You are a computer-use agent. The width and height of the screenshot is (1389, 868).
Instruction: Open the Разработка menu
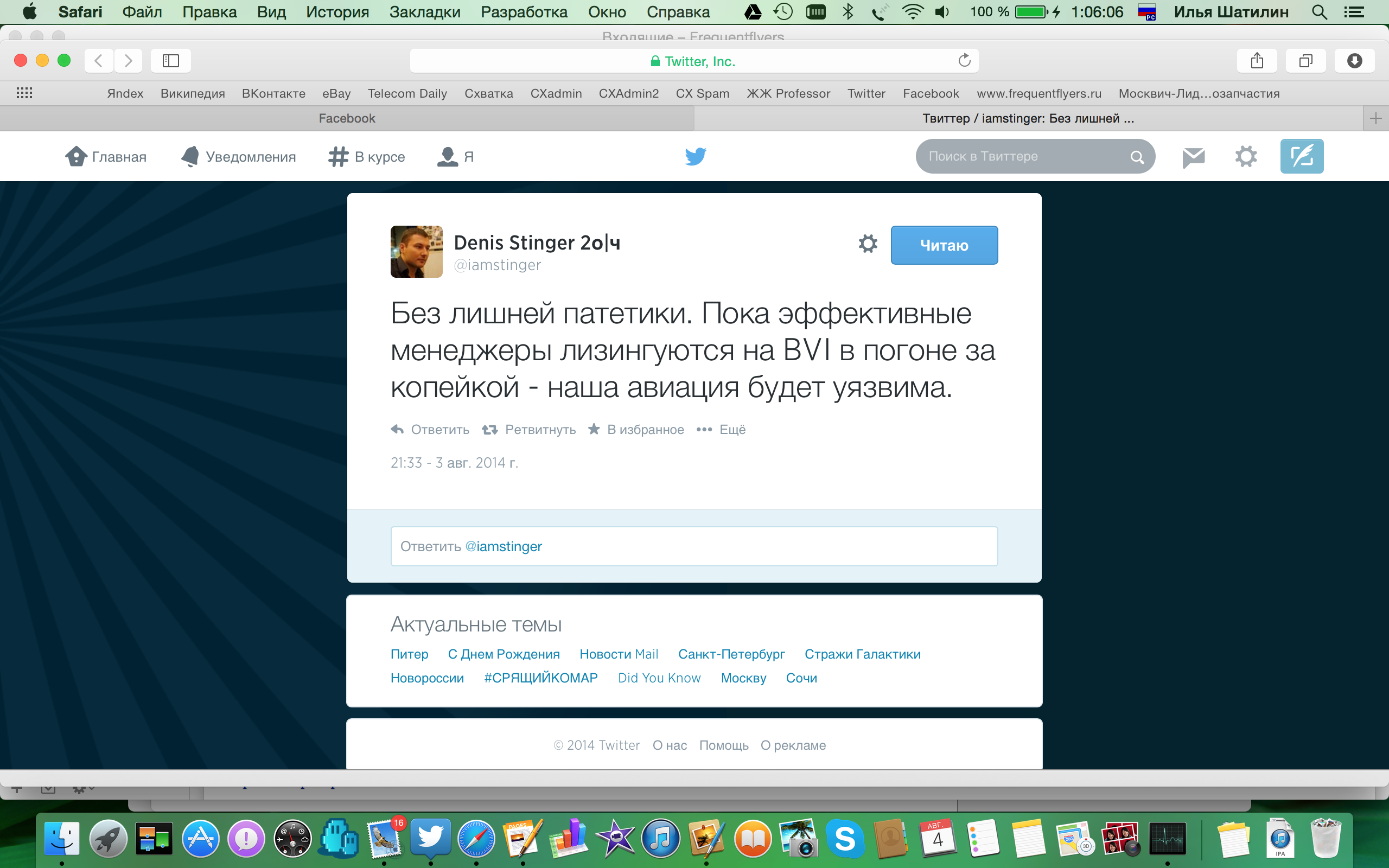click(x=524, y=11)
